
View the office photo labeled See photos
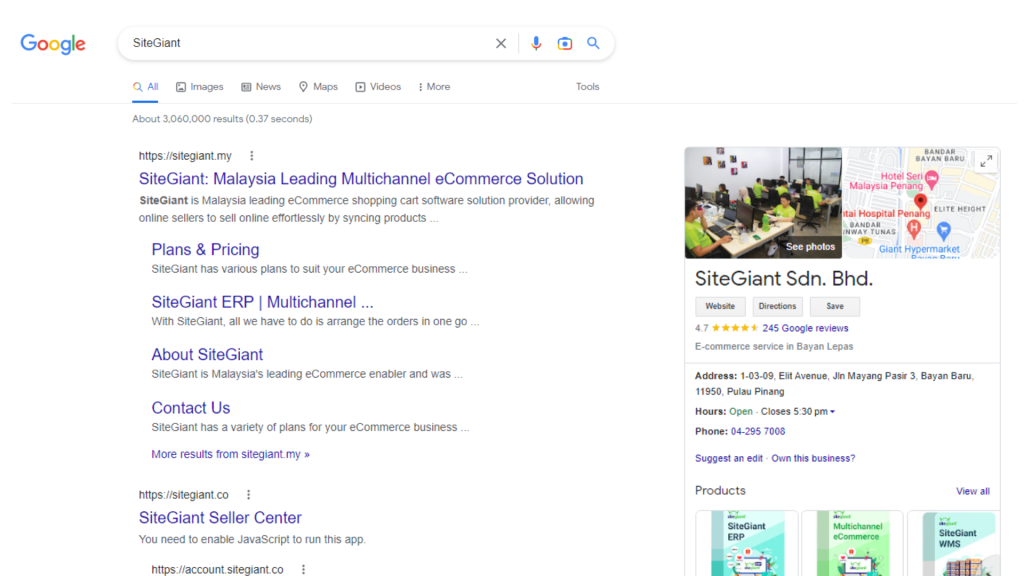point(763,202)
